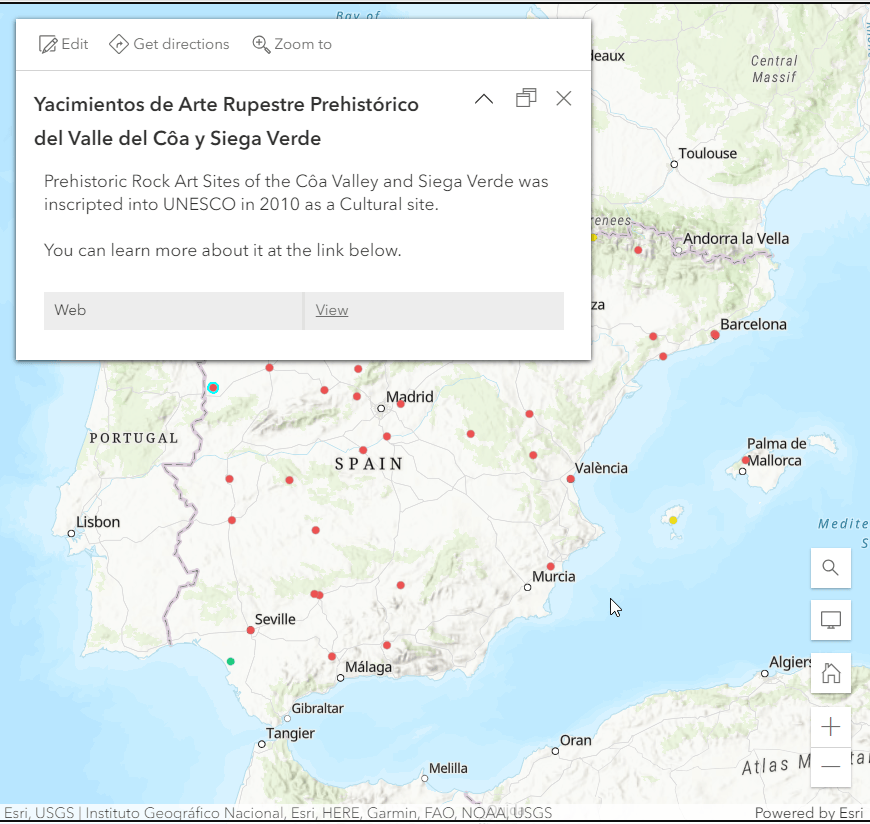Select the highlighted cyan-ringed site marker
Viewport: 870px width, 824px height.
click(x=213, y=388)
